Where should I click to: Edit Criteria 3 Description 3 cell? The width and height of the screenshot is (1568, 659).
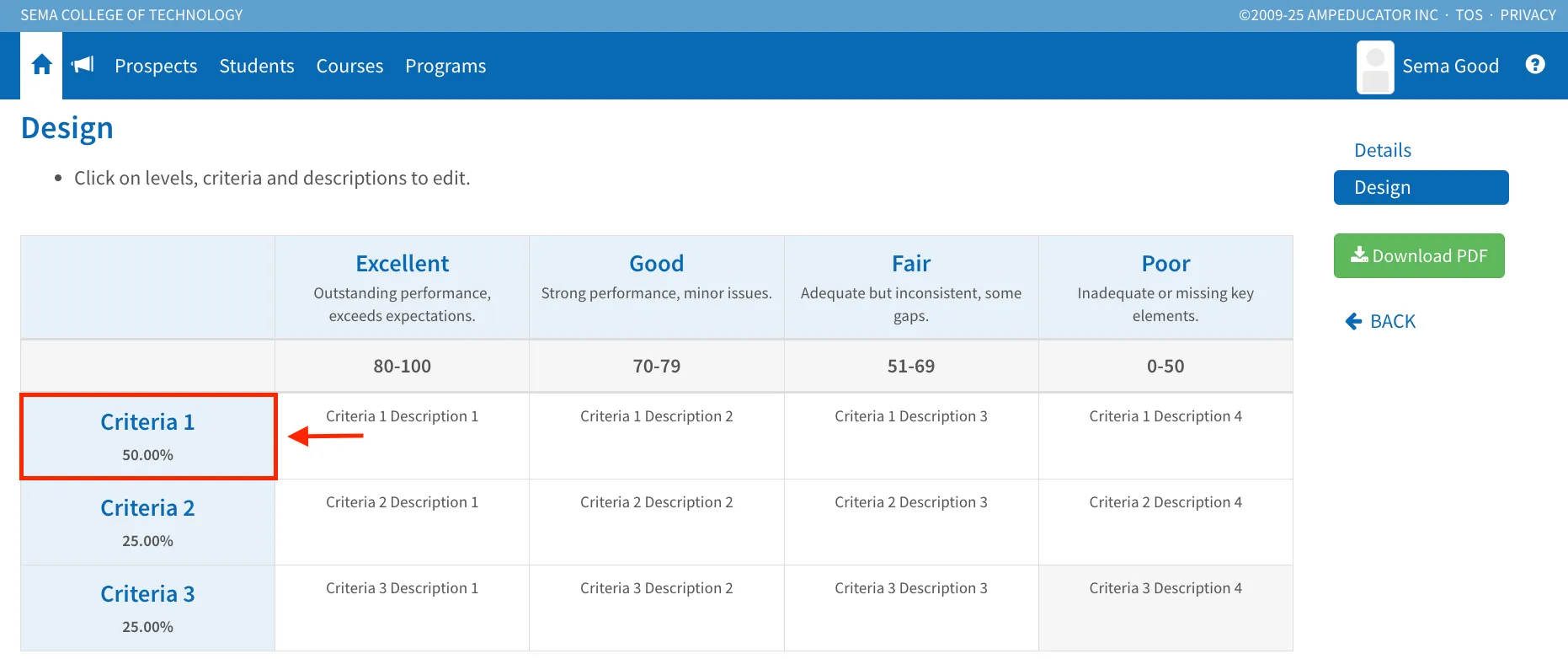click(910, 608)
